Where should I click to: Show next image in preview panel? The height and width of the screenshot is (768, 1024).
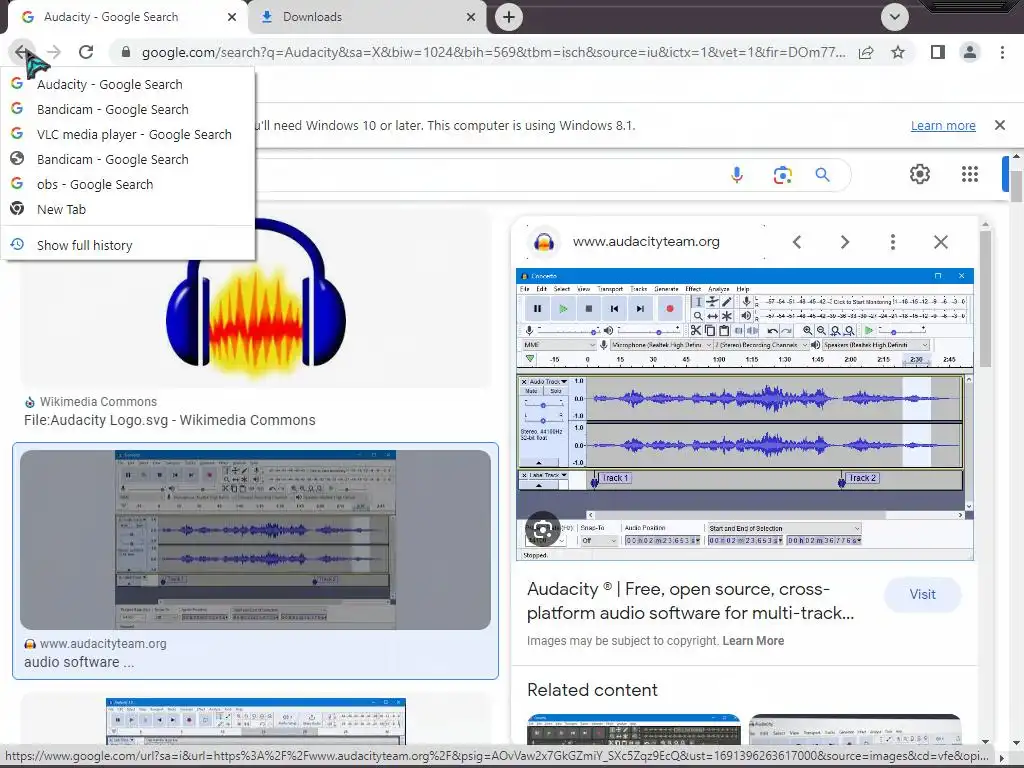[x=844, y=242]
